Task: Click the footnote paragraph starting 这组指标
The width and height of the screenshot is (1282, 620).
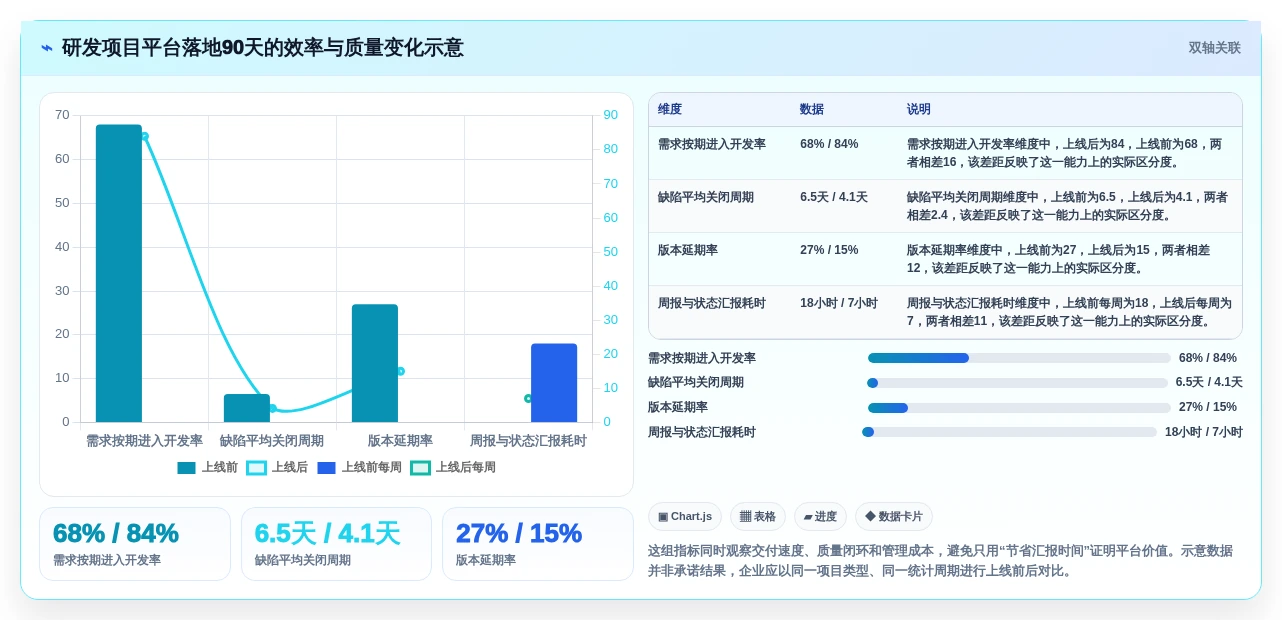Action: coord(941,561)
